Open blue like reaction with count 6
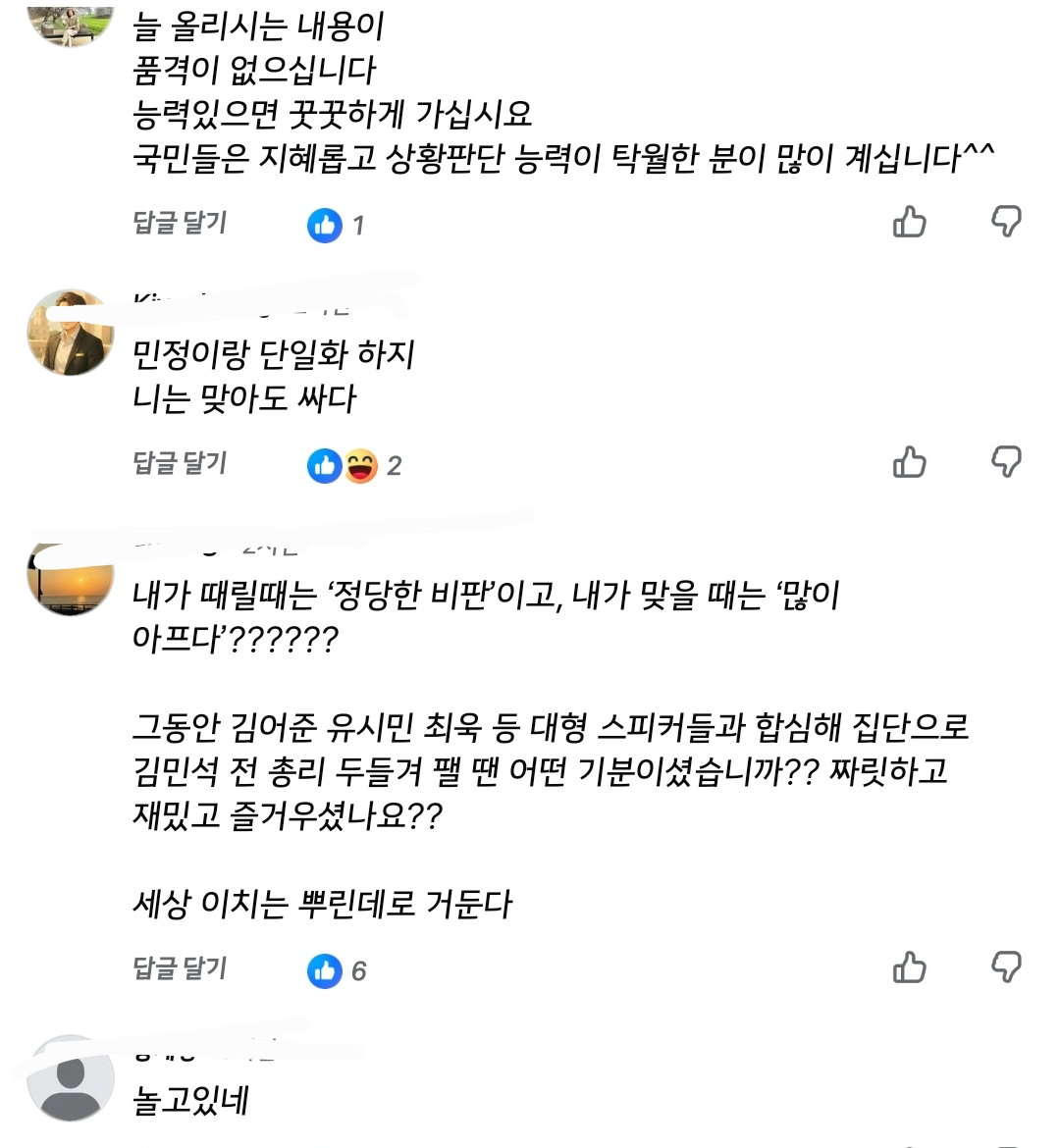 (x=325, y=970)
